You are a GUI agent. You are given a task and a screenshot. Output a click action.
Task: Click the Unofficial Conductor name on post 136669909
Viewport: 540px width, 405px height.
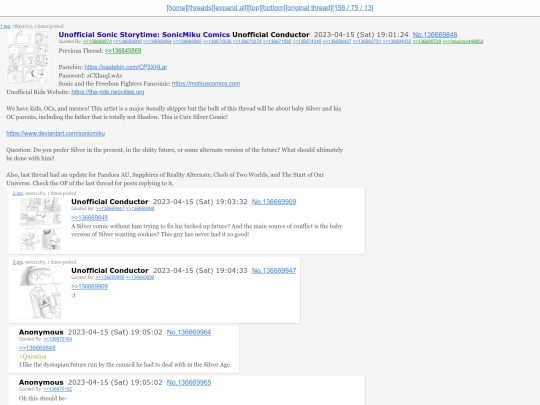(110, 202)
